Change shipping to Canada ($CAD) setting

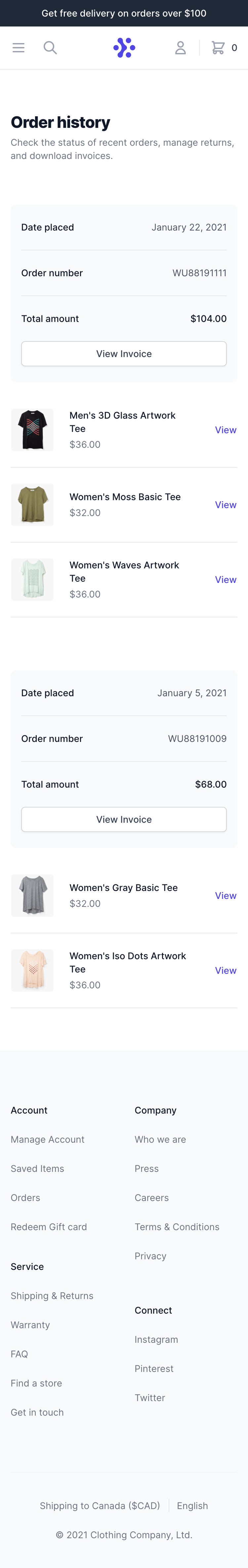(100, 1506)
